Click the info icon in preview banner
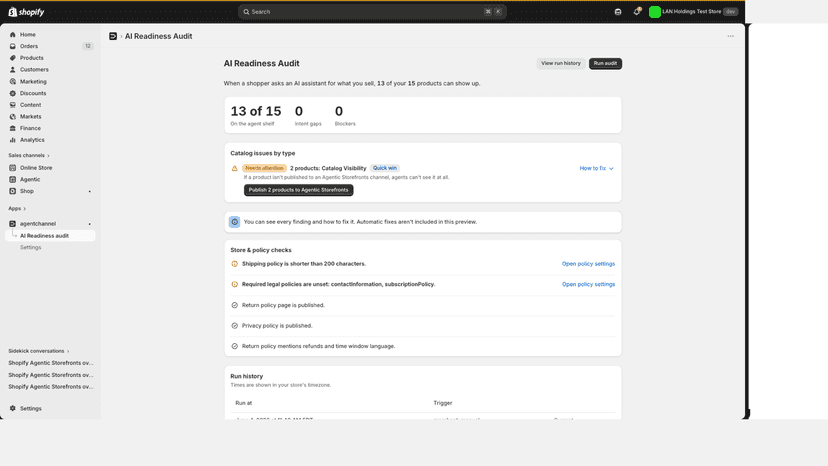The width and height of the screenshot is (828, 466). [x=234, y=222]
